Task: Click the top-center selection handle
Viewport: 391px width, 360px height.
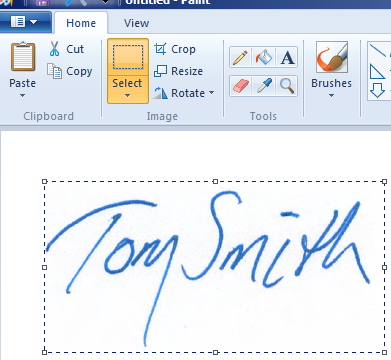Action: pos(215,181)
